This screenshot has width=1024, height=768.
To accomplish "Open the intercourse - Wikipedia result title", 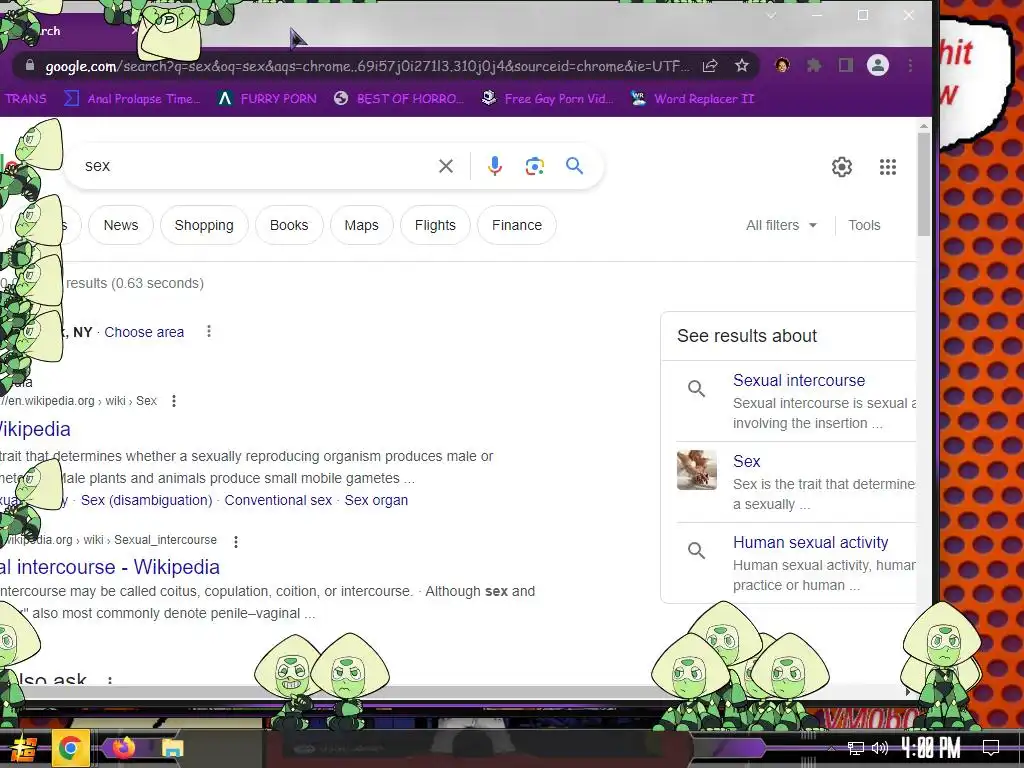I will pyautogui.click(x=110, y=567).
